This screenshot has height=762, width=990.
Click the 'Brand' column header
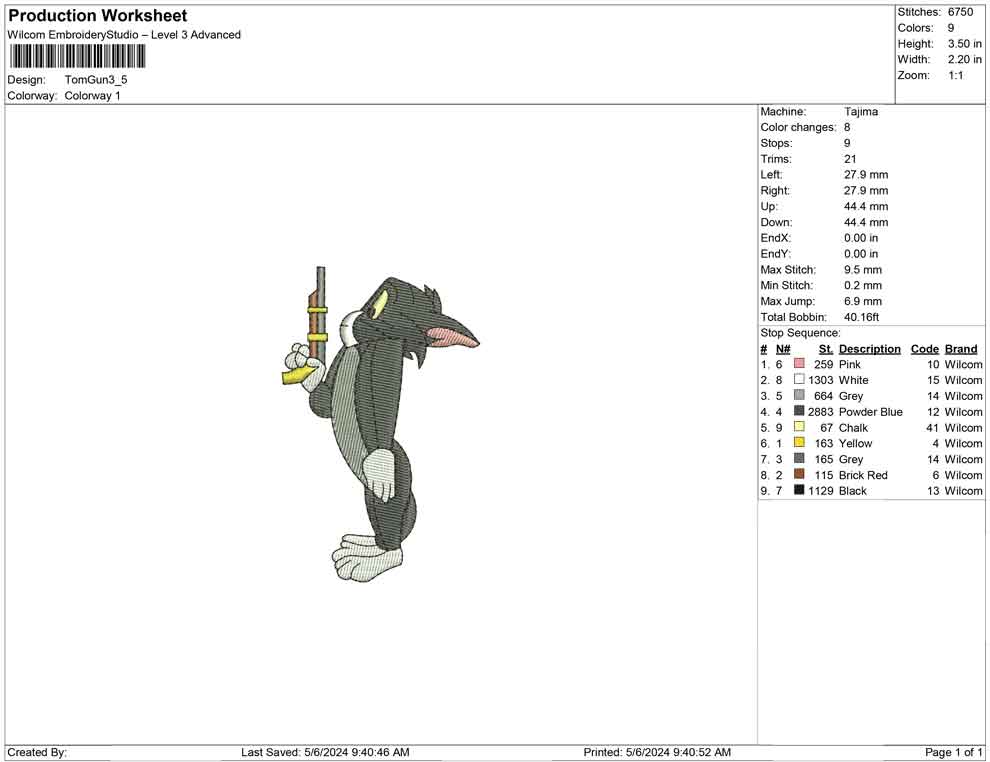tap(961, 349)
